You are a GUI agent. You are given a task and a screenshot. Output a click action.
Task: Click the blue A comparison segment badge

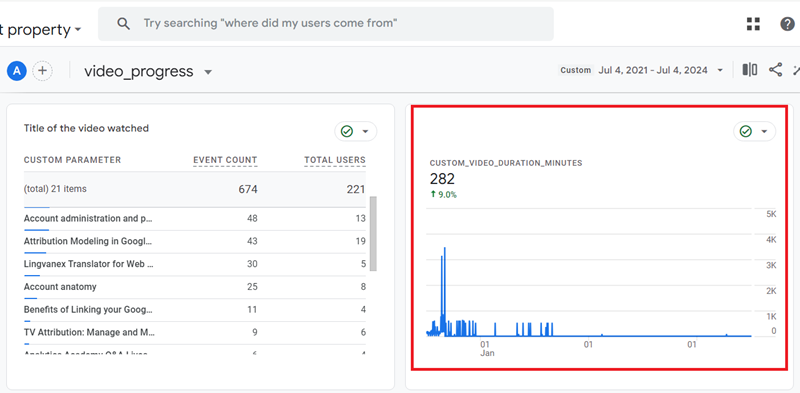(x=16, y=71)
